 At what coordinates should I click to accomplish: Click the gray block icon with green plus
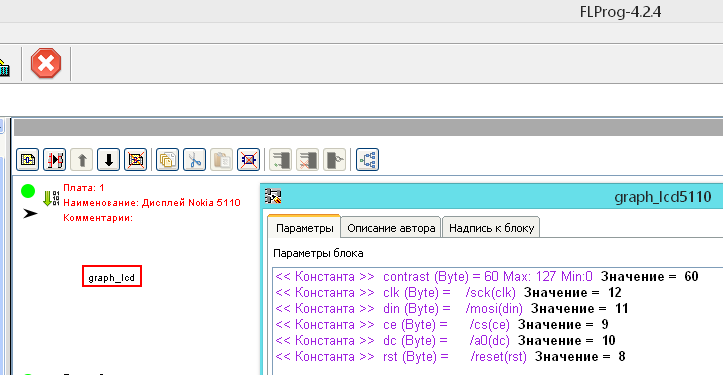point(280,160)
